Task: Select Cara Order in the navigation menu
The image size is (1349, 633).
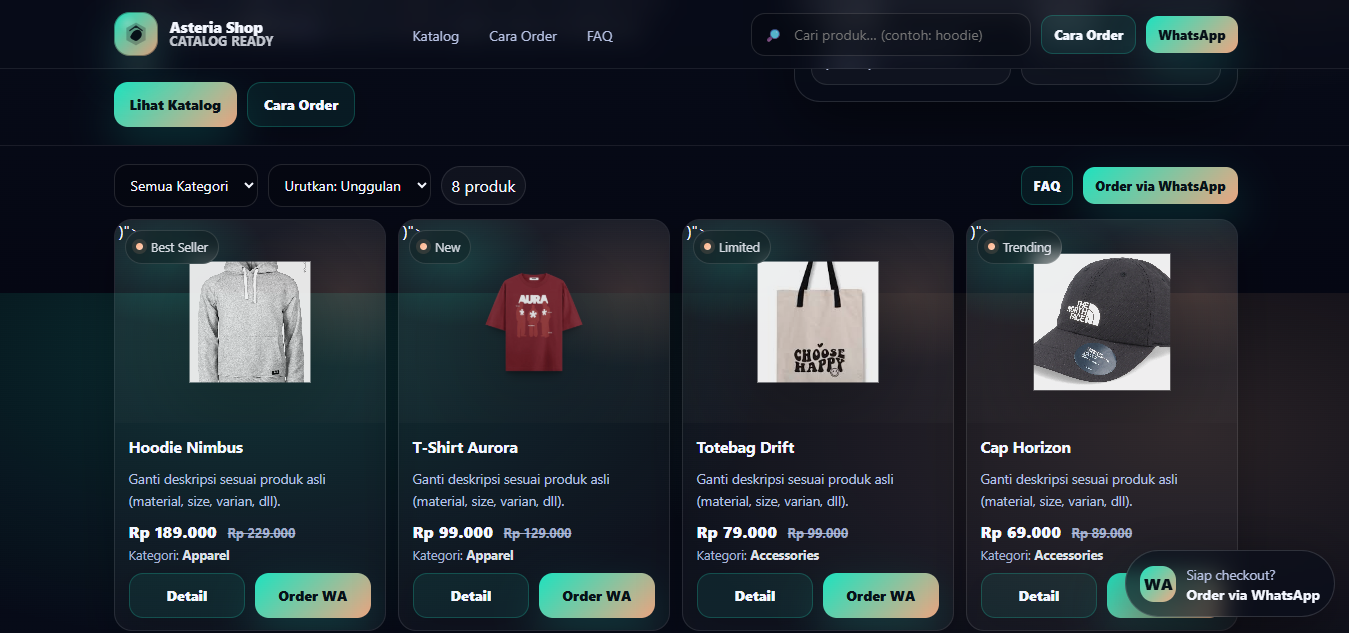Action: (x=522, y=36)
